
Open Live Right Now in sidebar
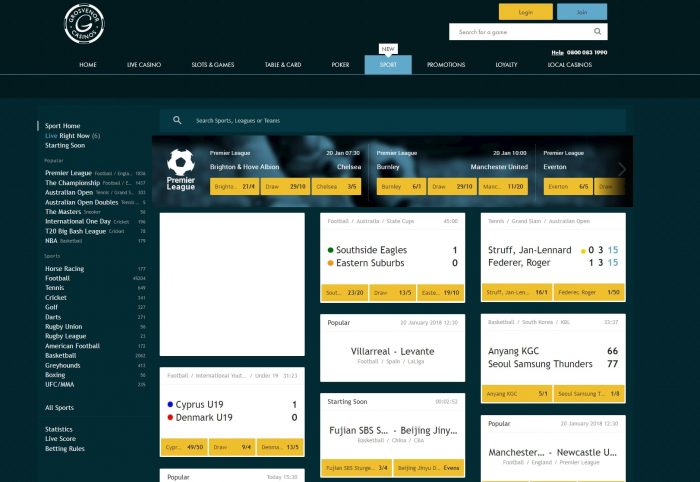(72, 136)
